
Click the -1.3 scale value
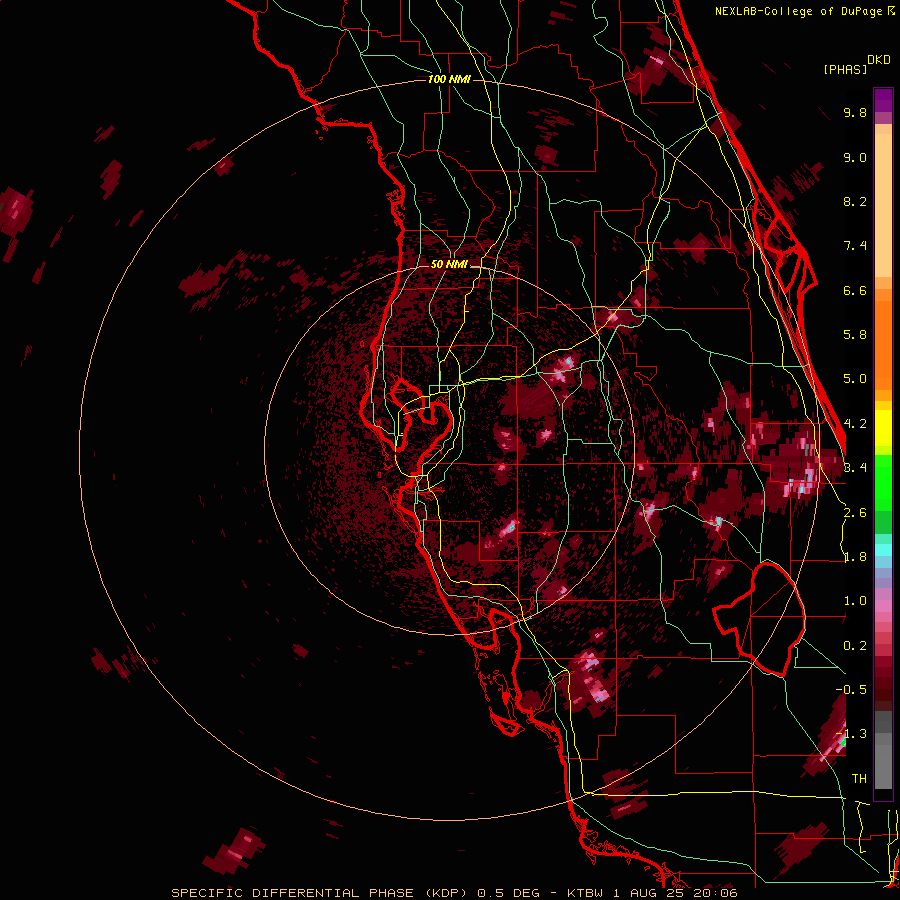click(851, 734)
